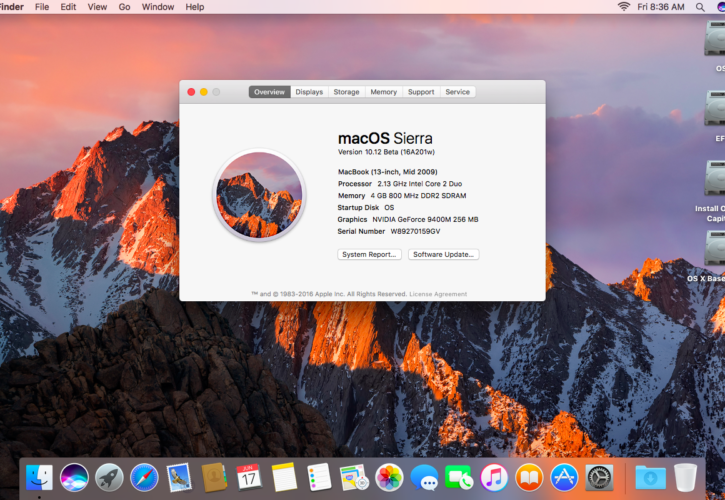
Task: Launch Siri from the Dock
Action: 74,477
